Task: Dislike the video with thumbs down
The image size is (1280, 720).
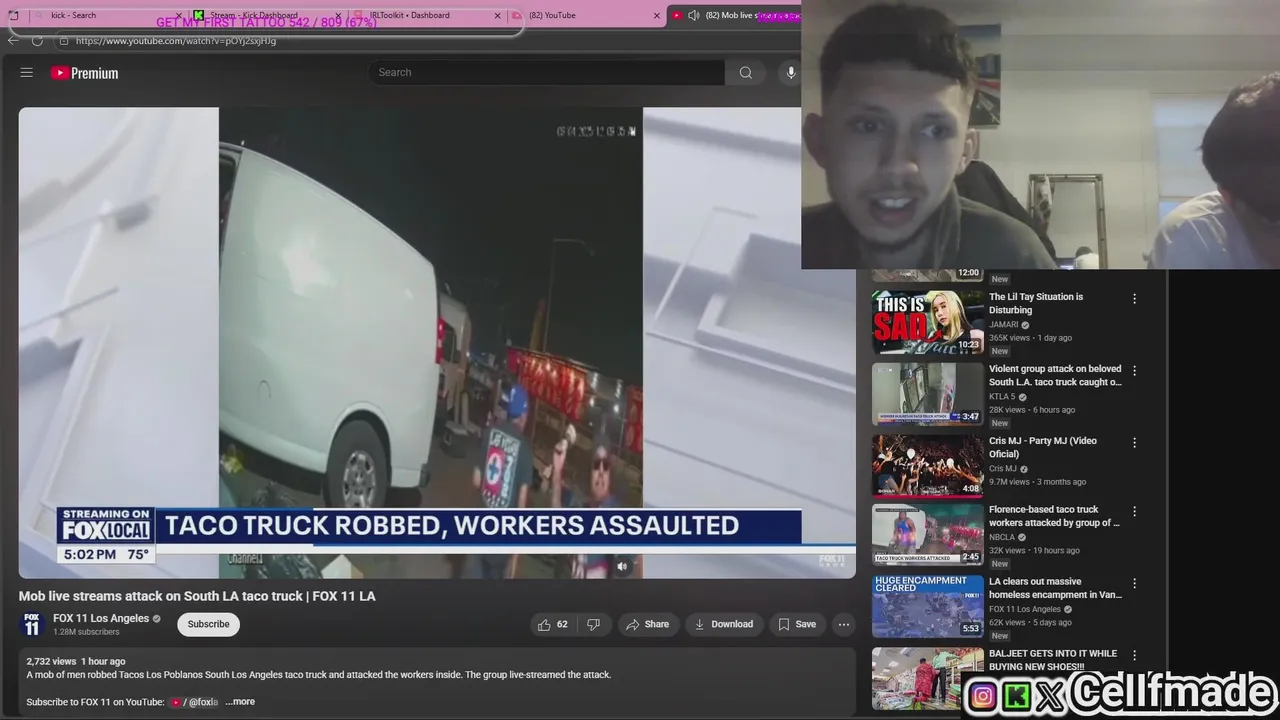Action: click(593, 624)
